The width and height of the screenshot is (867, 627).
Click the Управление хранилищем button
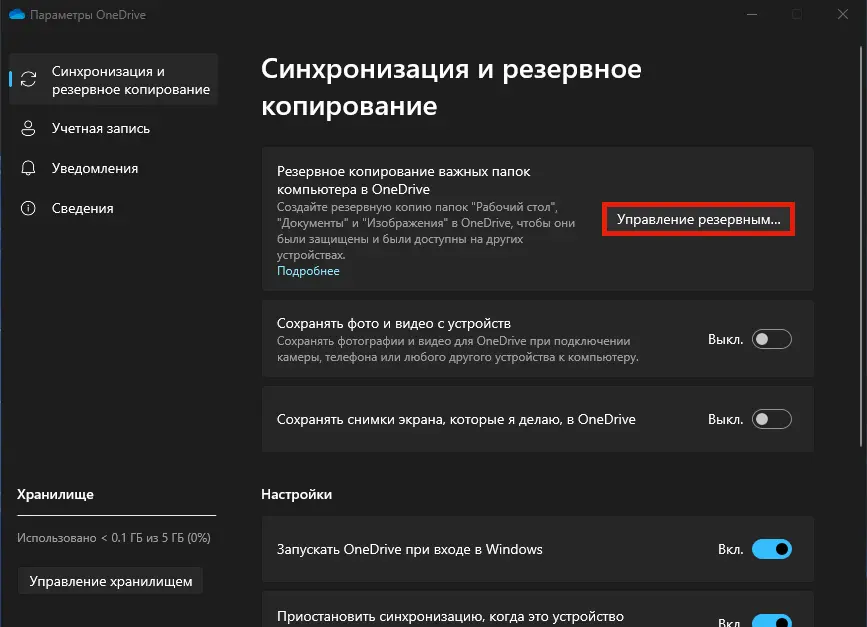click(111, 581)
